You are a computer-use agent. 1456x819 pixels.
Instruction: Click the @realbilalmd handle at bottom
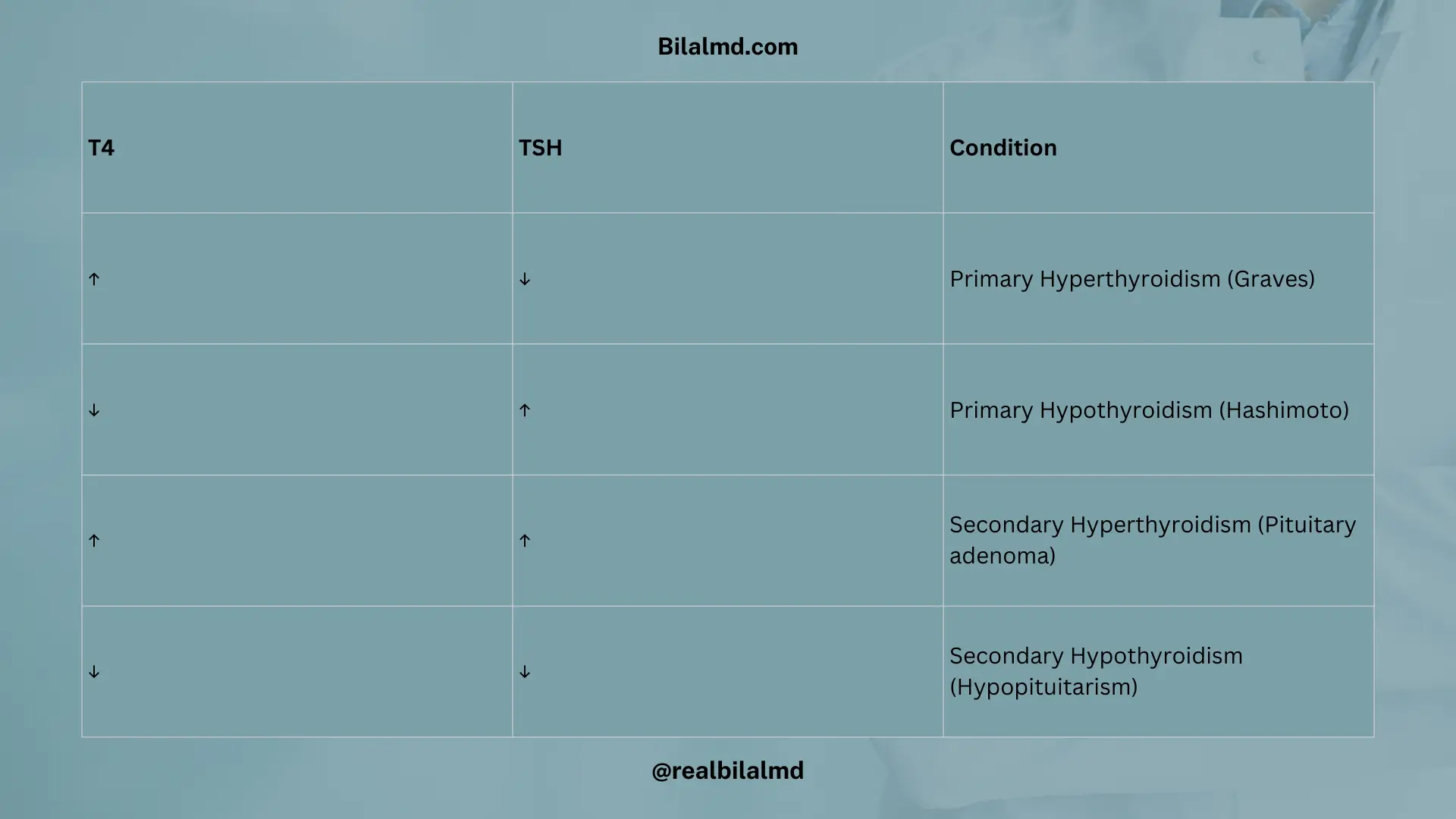pyautogui.click(x=727, y=771)
